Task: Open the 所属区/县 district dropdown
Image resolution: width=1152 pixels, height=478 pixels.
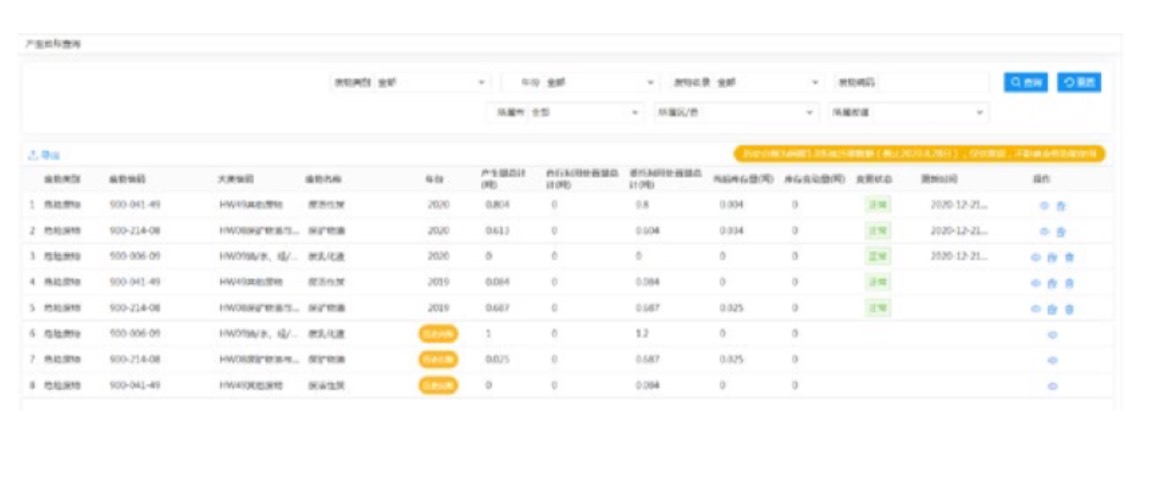Action: [x=735, y=113]
